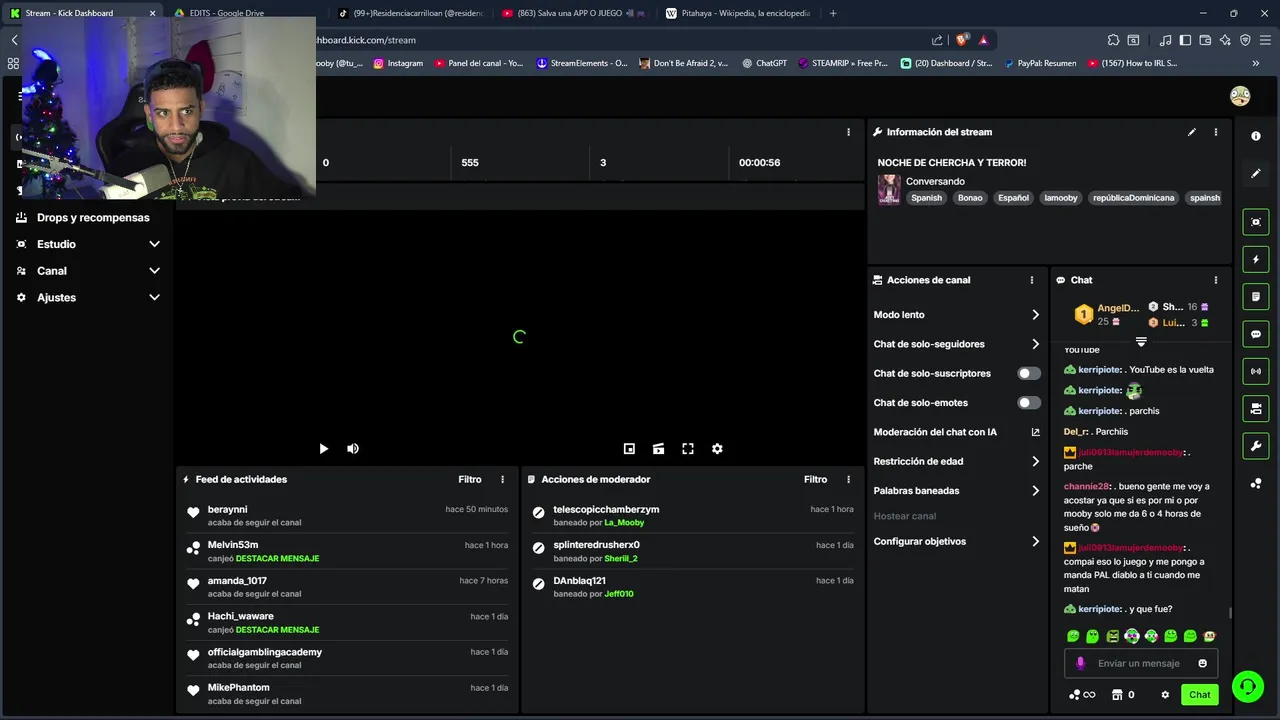This screenshot has height=720, width=1280.
Task: Open Modo lento options
Action: click(x=956, y=314)
